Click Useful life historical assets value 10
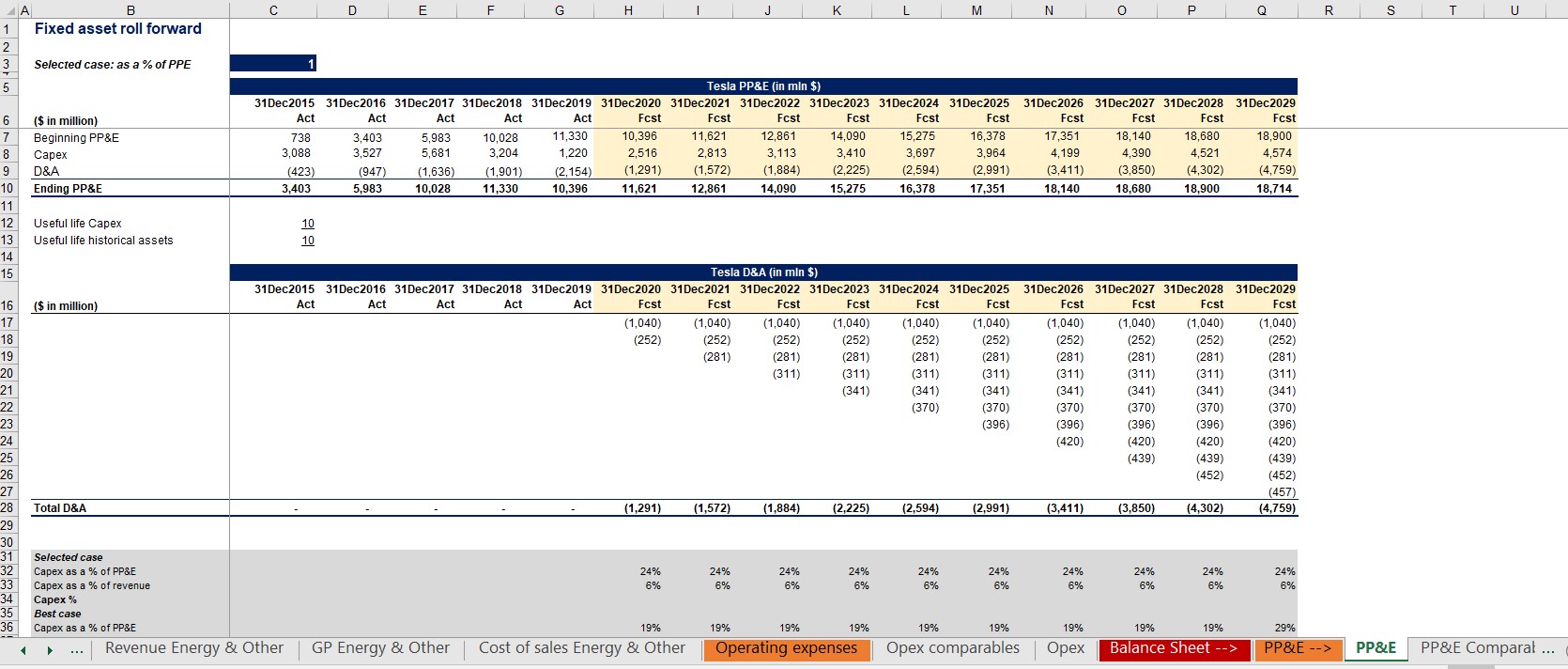 point(308,241)
